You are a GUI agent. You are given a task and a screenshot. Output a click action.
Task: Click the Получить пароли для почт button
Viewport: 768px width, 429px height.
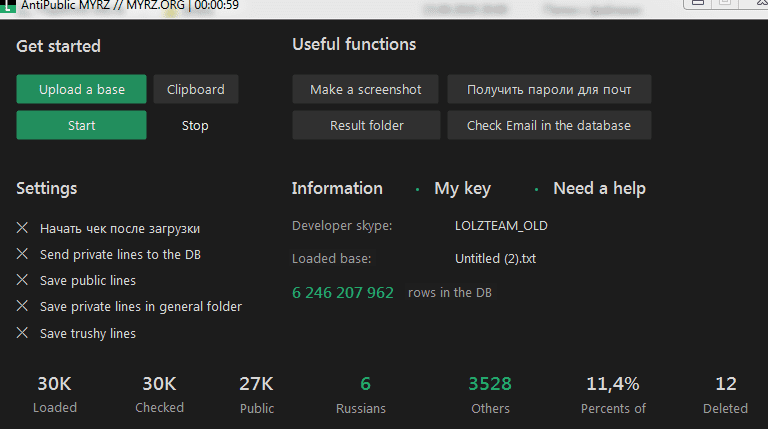tap(549, 89)
